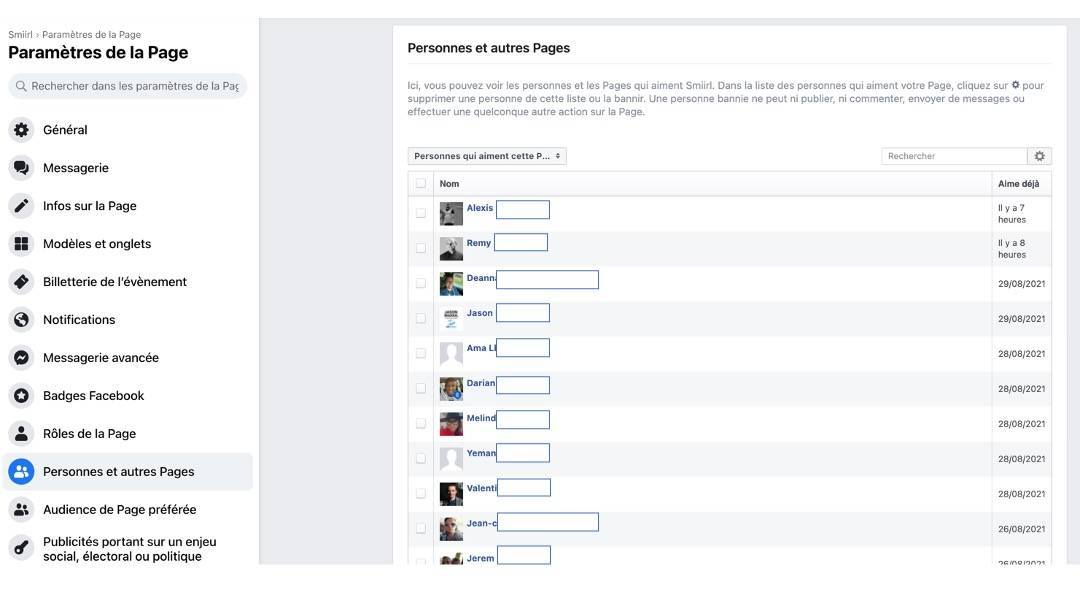Open Messagerie chat bubble icon
The image size is (1080, 608).
22,168
